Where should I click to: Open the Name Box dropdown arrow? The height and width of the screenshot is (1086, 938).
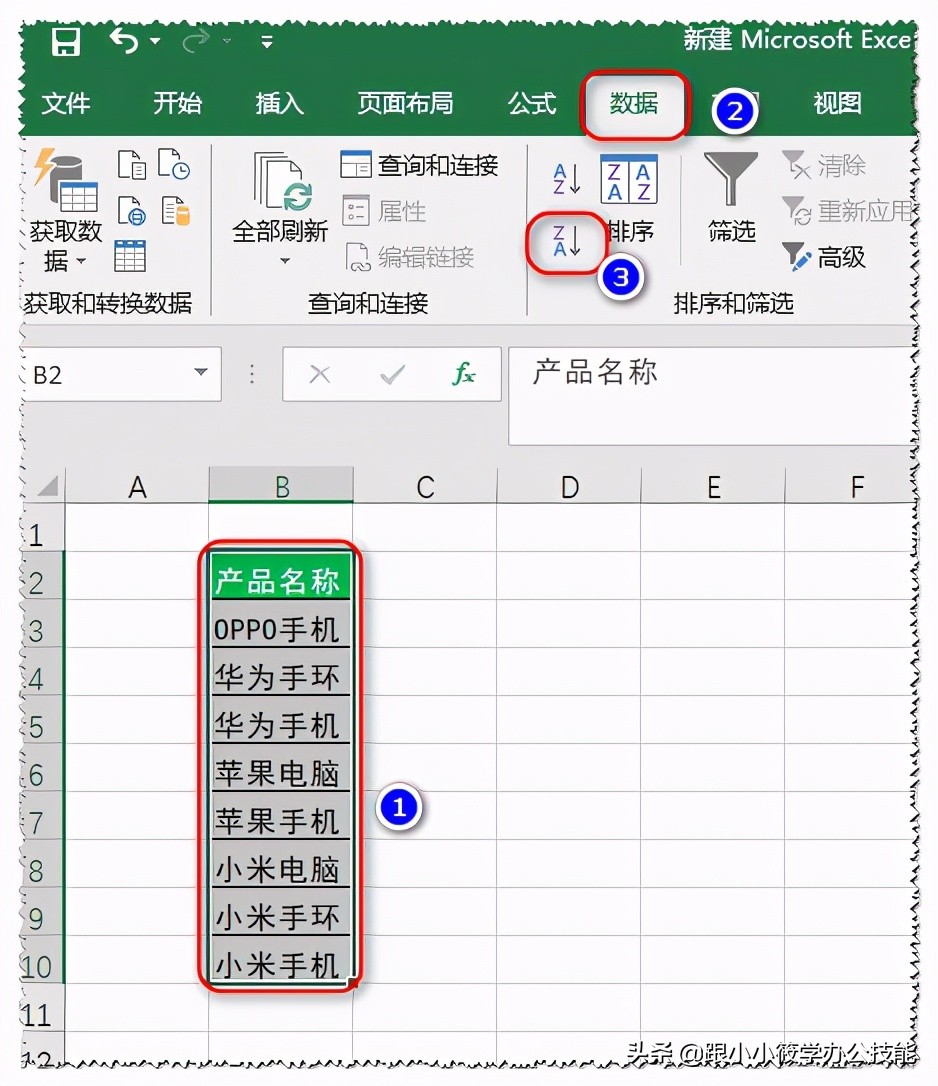click(x=201, y=373)
